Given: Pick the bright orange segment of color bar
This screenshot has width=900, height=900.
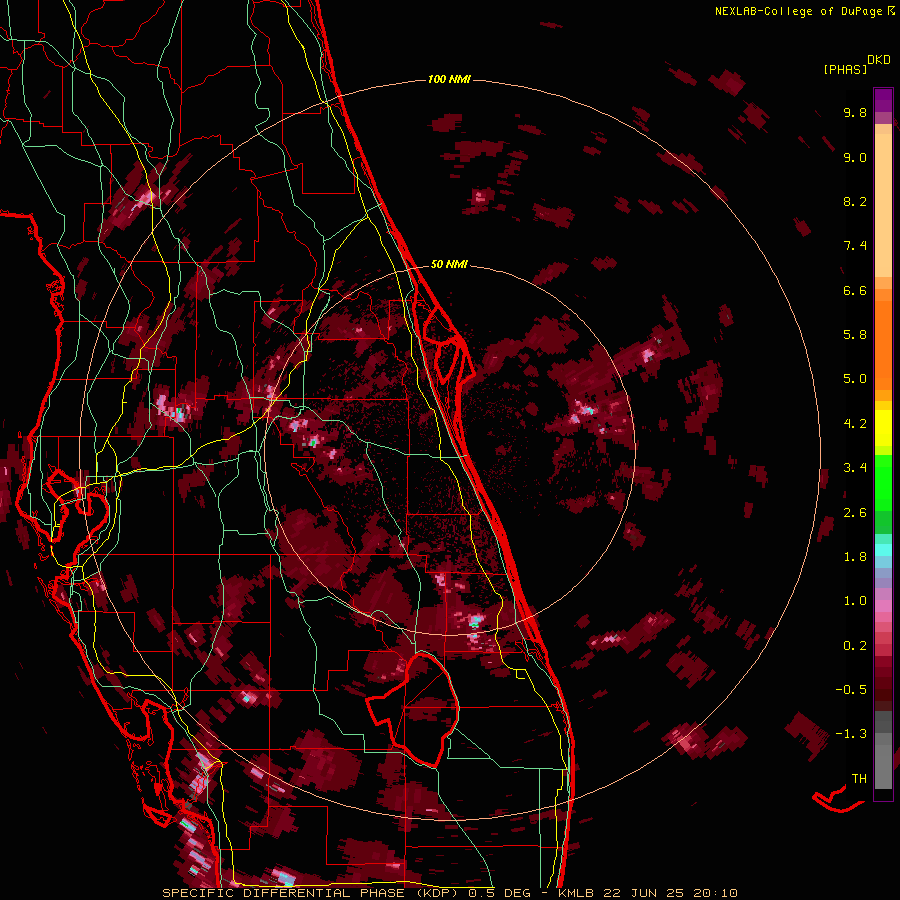Looking at the screenshot, I should (x=883, y=346).
